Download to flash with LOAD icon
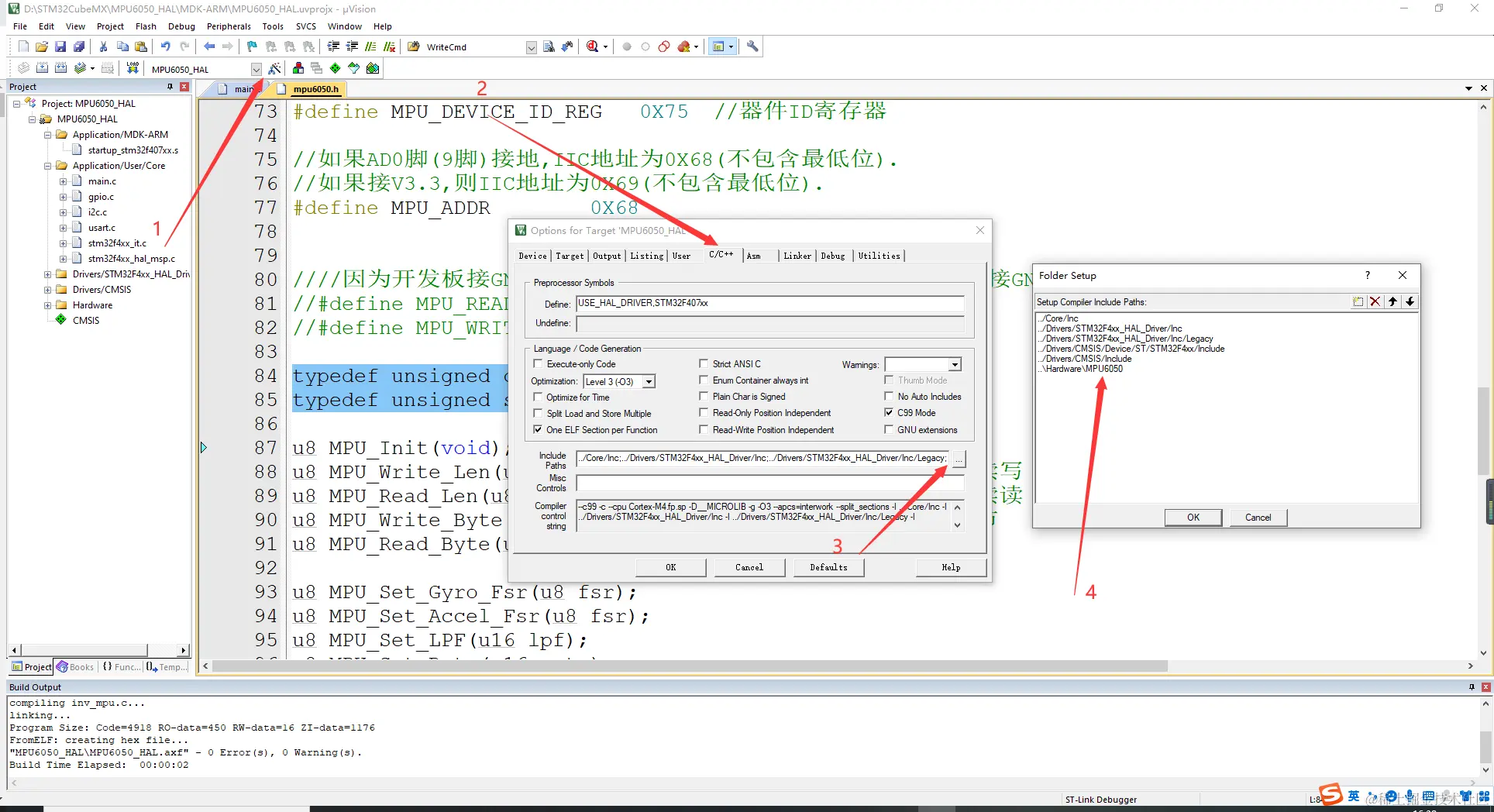 133,68
